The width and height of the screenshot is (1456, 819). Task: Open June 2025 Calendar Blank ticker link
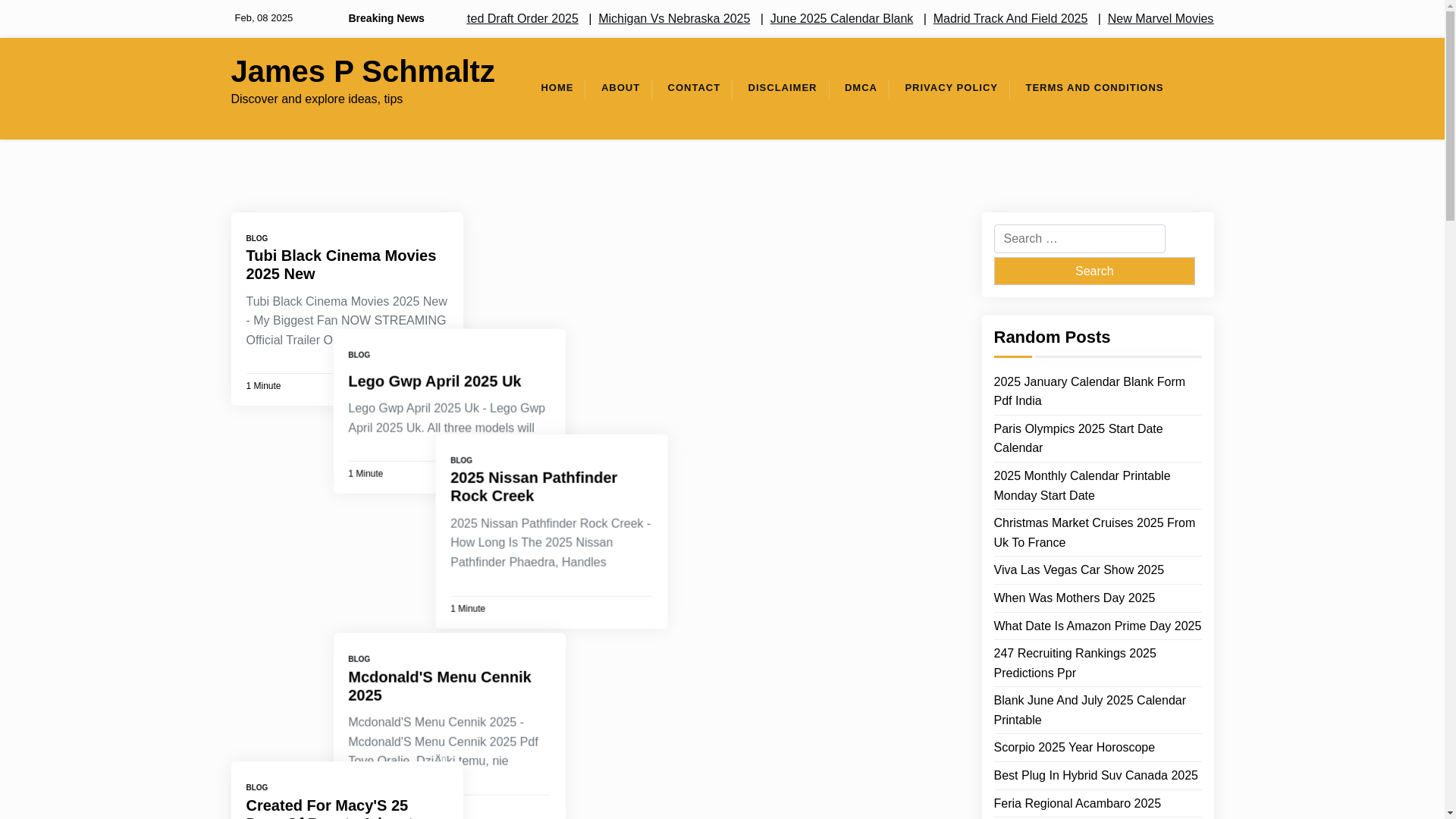point(841,19)
